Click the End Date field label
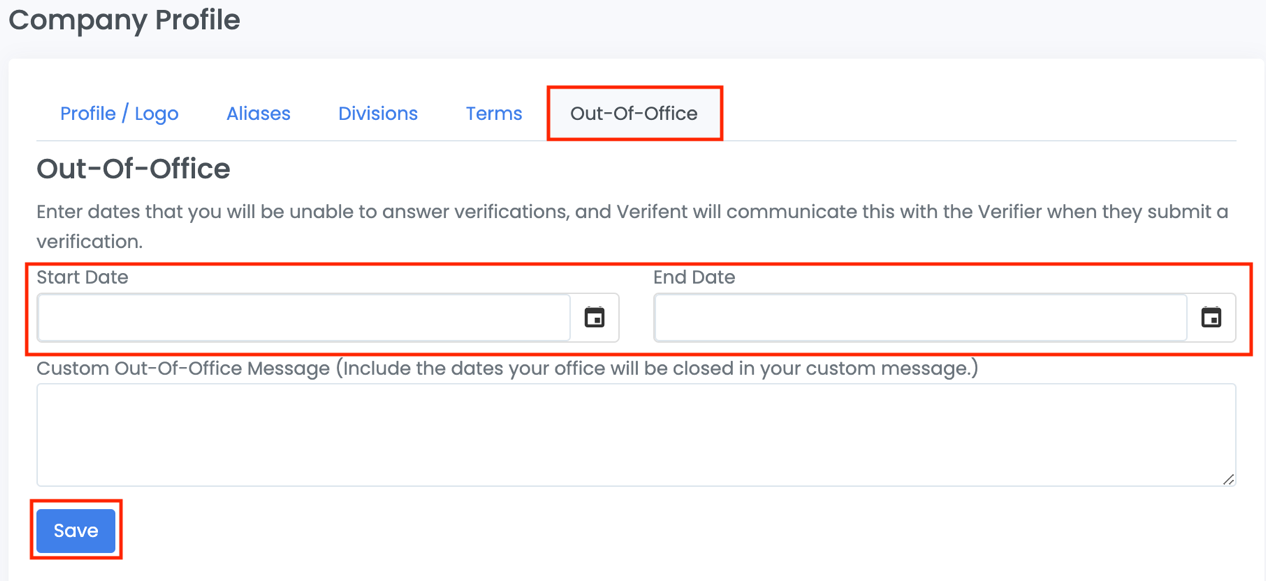This screenshot has width=1266, height=581. coord(694,278)
